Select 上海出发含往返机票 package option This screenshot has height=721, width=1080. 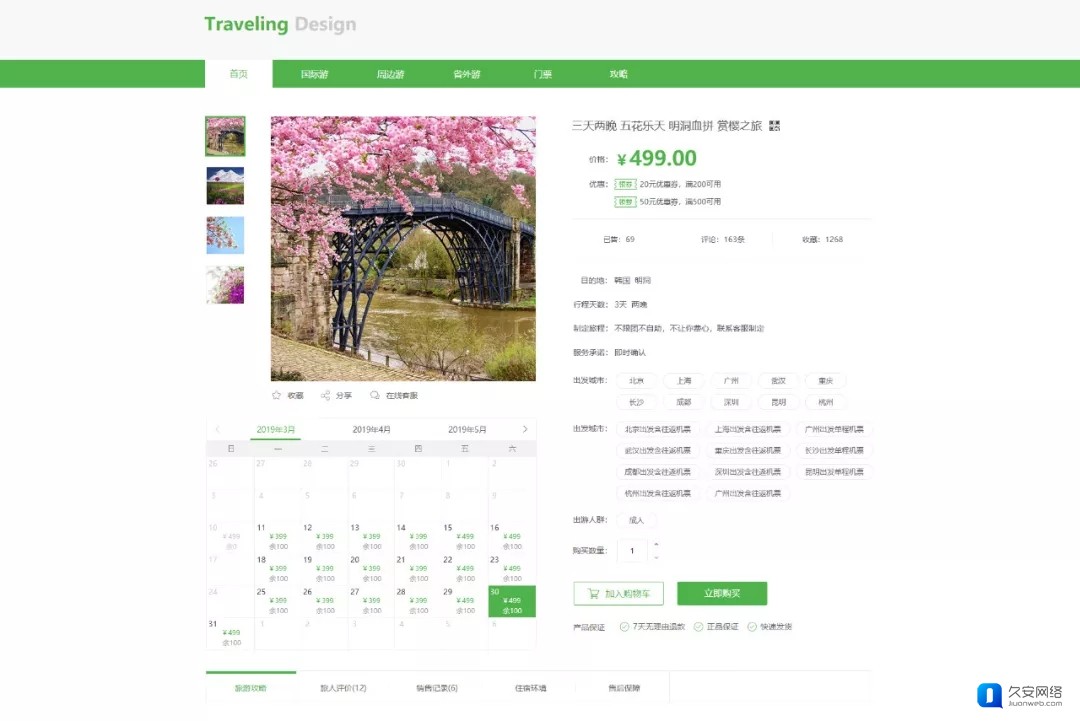coord(747,429)
